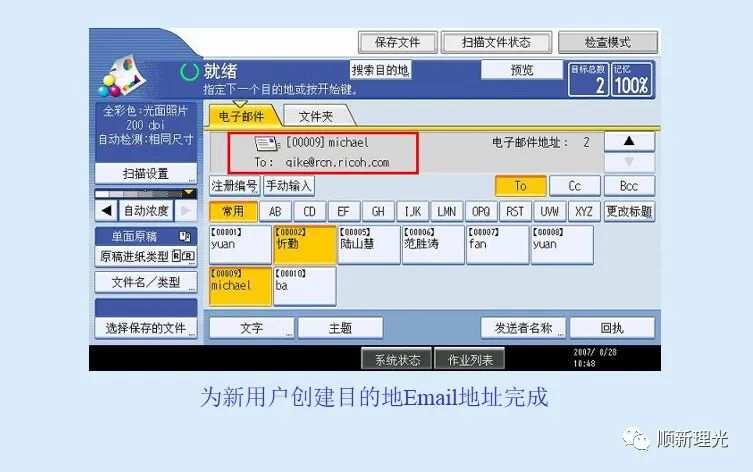Select destination 00001 yuan
The image size is (753, 472).
tap(240, 244)
